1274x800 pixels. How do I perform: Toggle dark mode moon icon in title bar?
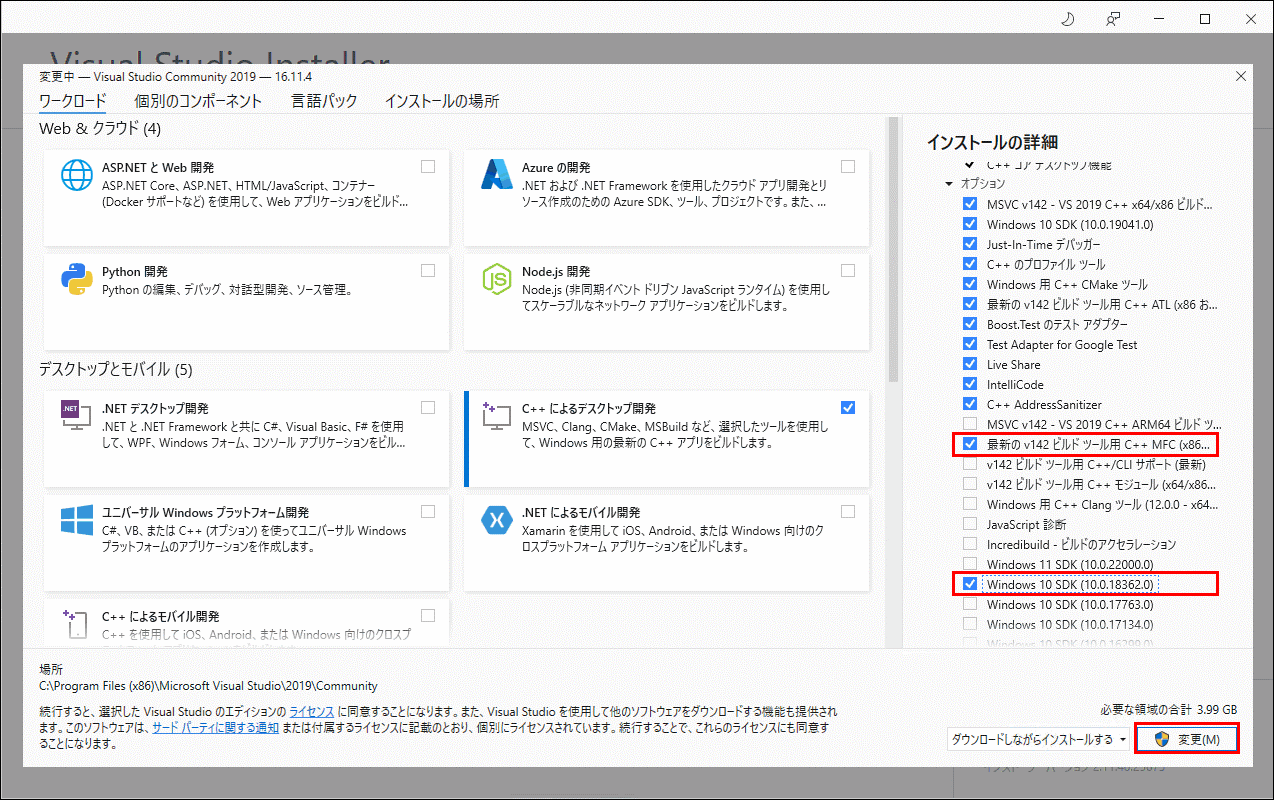point(1066,19)
